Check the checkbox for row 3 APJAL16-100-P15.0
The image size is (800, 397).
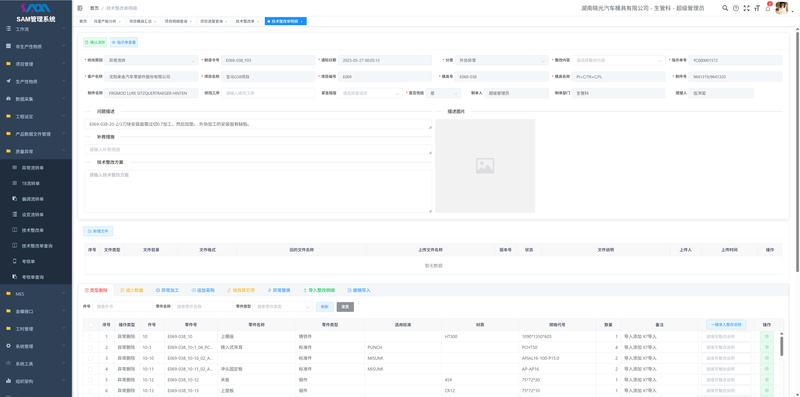point(91,358)
